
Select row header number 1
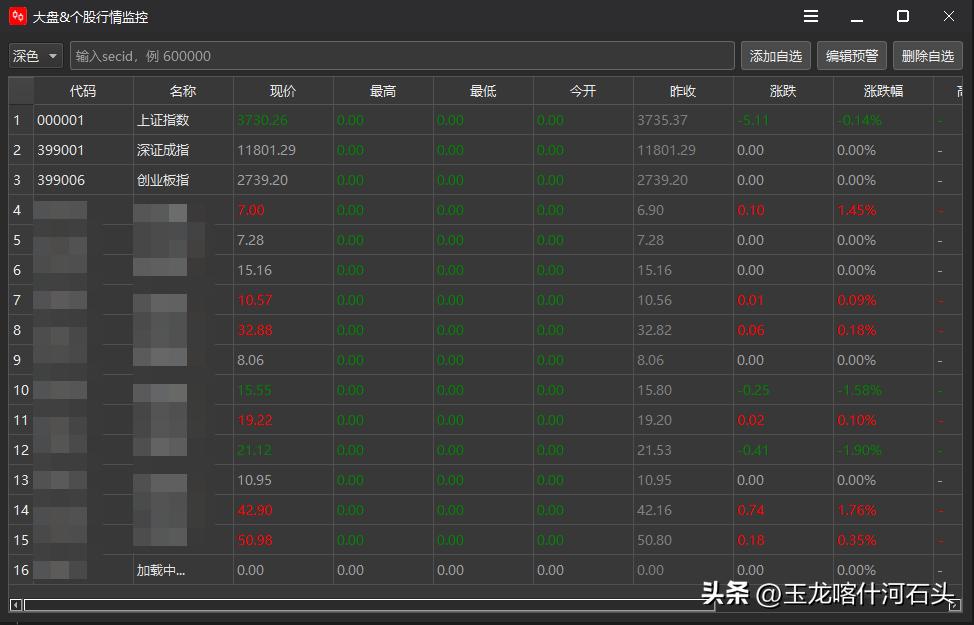point(20,120)
